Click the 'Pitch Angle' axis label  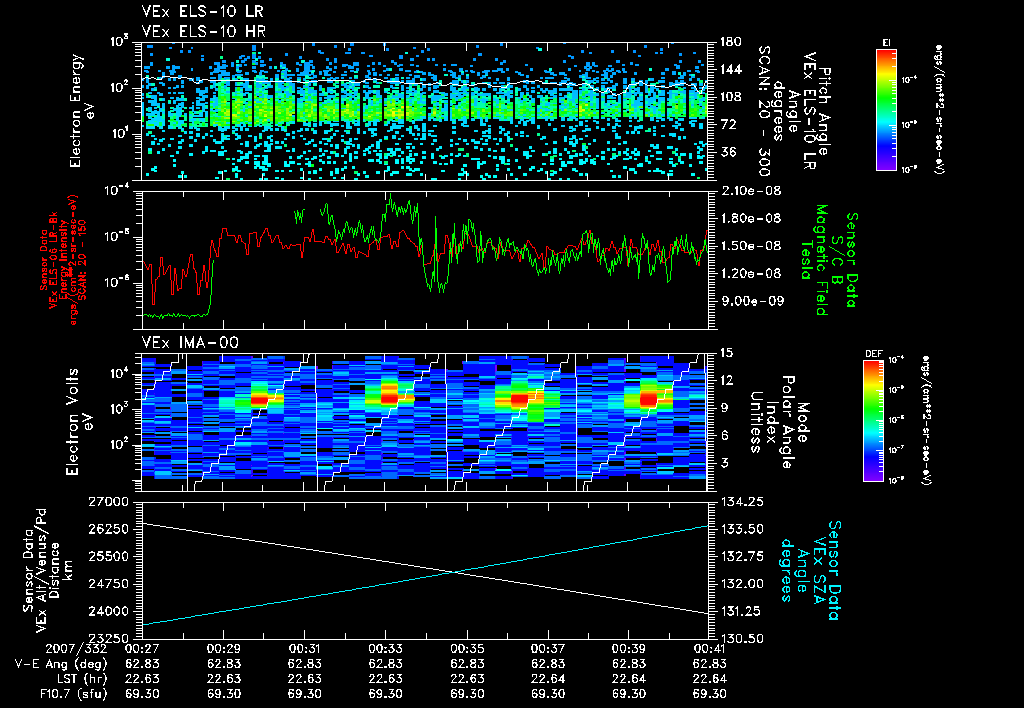pyautogui.click(x=824, y=111)
